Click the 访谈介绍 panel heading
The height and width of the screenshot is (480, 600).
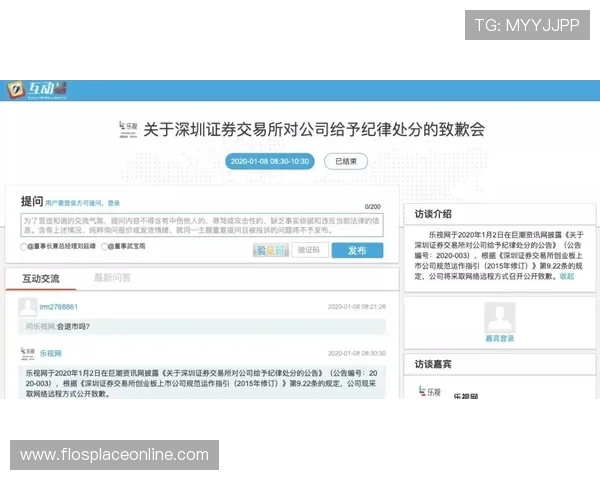coord(433,214)
